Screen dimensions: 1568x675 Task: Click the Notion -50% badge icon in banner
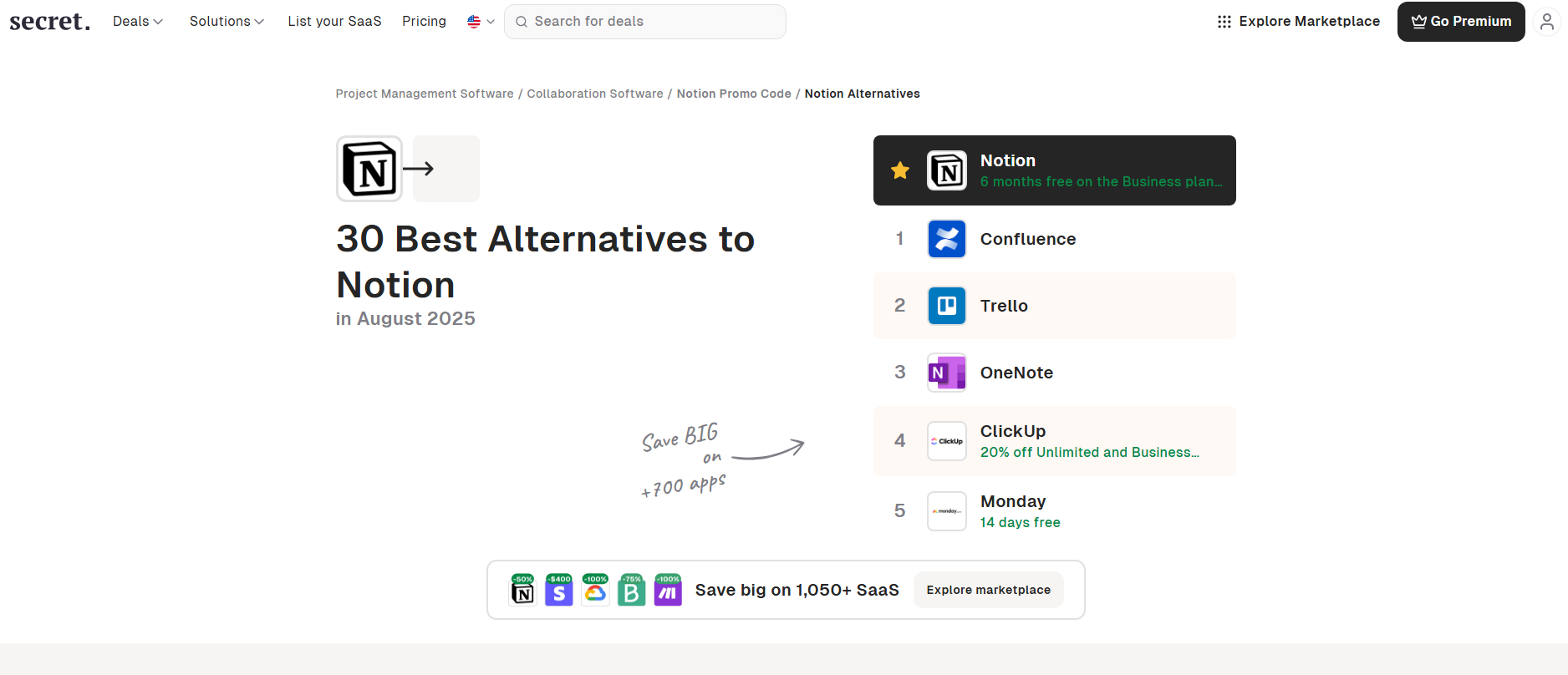tap(522, 590)
